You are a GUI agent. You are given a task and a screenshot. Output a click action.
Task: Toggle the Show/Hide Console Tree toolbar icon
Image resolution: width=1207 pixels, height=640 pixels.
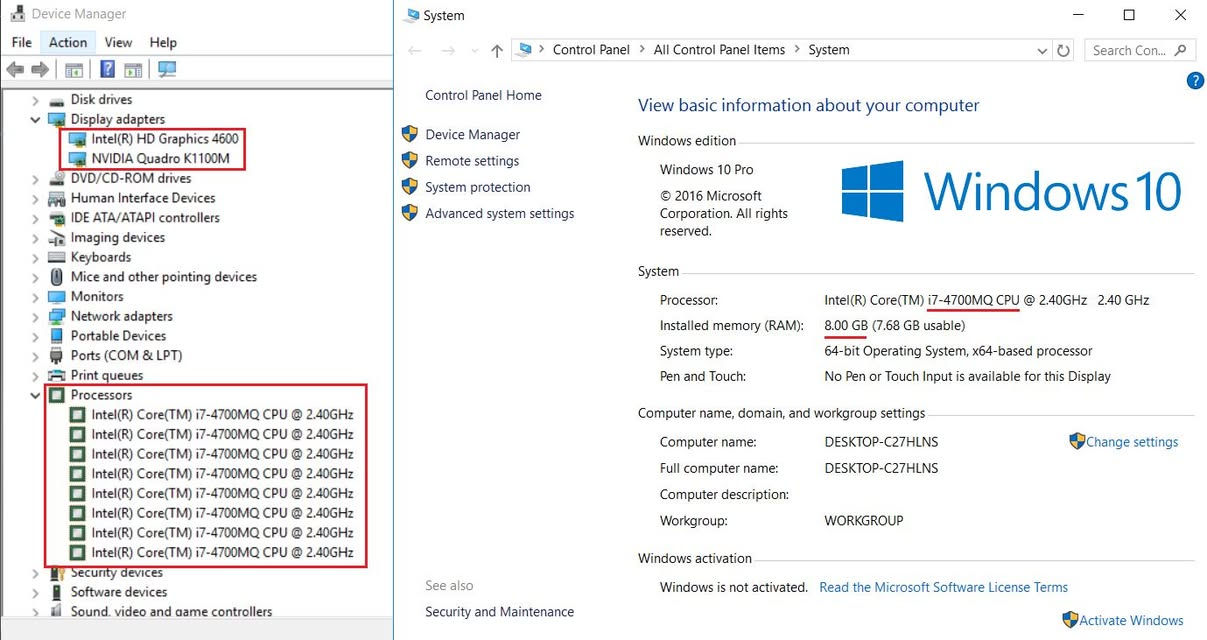[x=73, y=69]
